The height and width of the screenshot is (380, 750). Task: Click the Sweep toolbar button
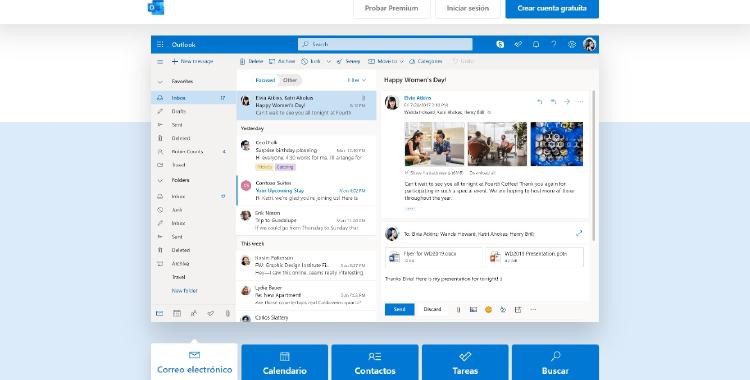pos(348,61)
